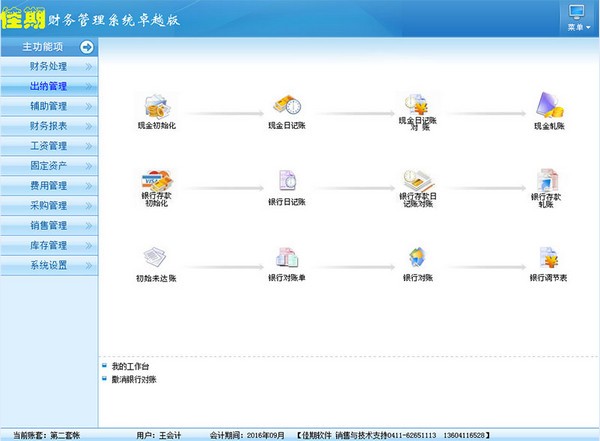Expand the 固定资产 chevron
Image resolution: width=600 pixels, height=441 pixels.
[88, 166]
